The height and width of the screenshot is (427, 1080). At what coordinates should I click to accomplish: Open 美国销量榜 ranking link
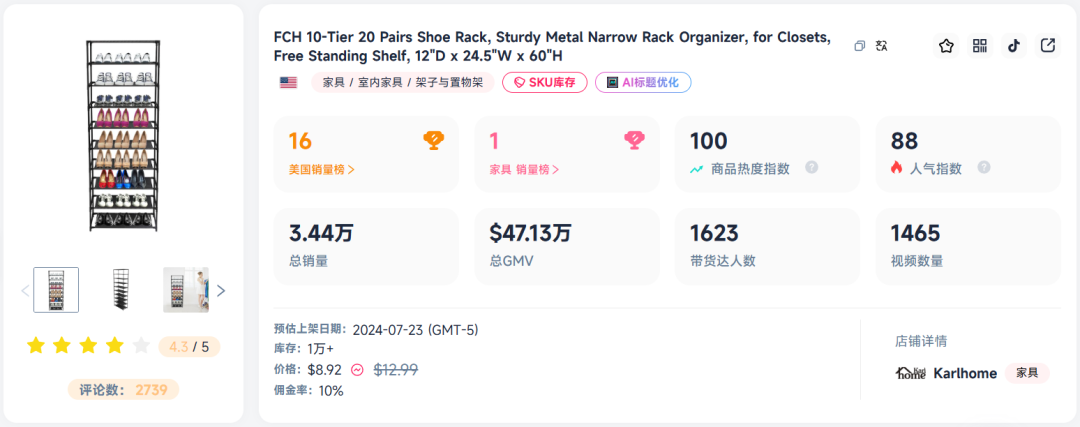(322, 169)
